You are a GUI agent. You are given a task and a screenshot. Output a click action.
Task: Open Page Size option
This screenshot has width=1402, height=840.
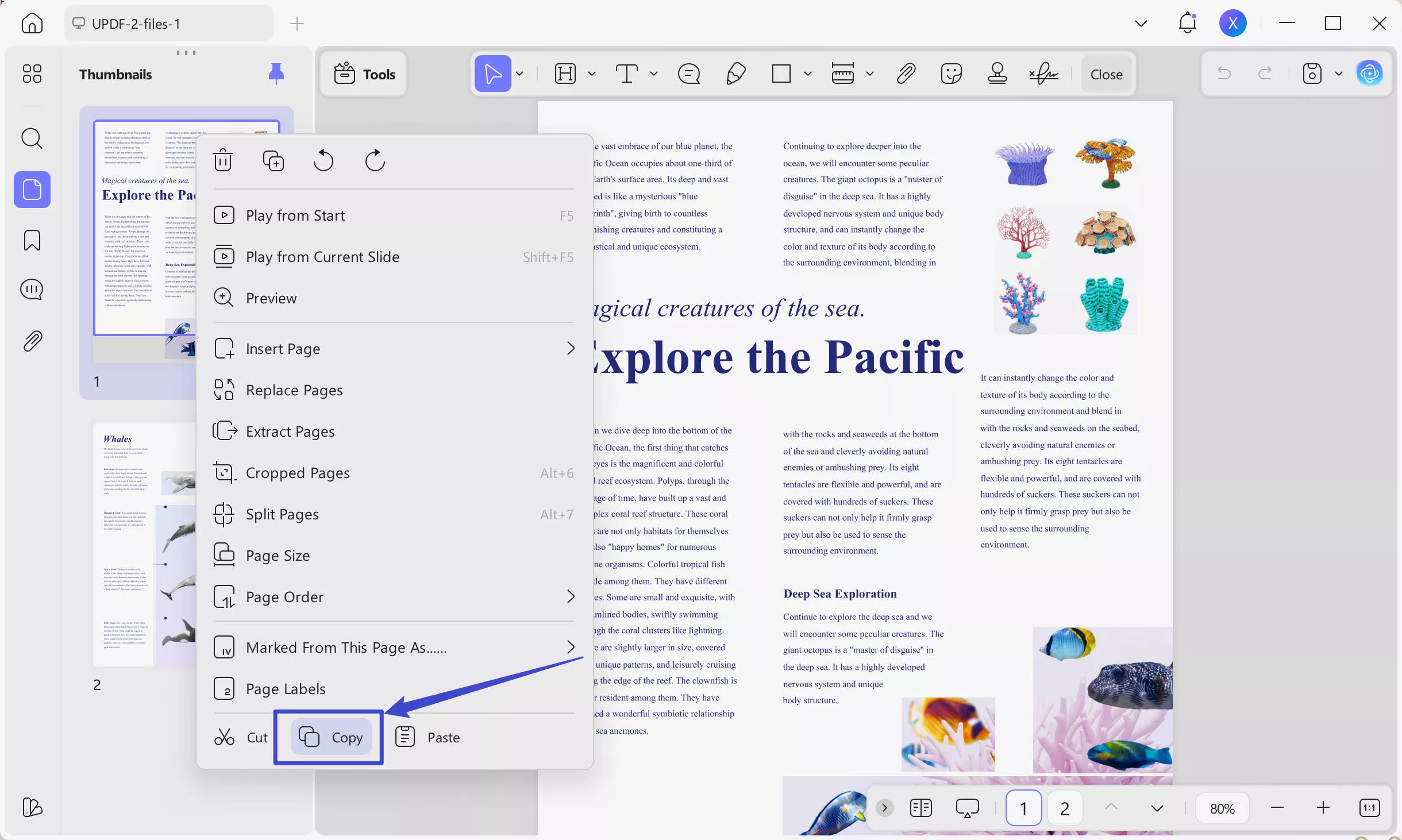tap(394, 555)
